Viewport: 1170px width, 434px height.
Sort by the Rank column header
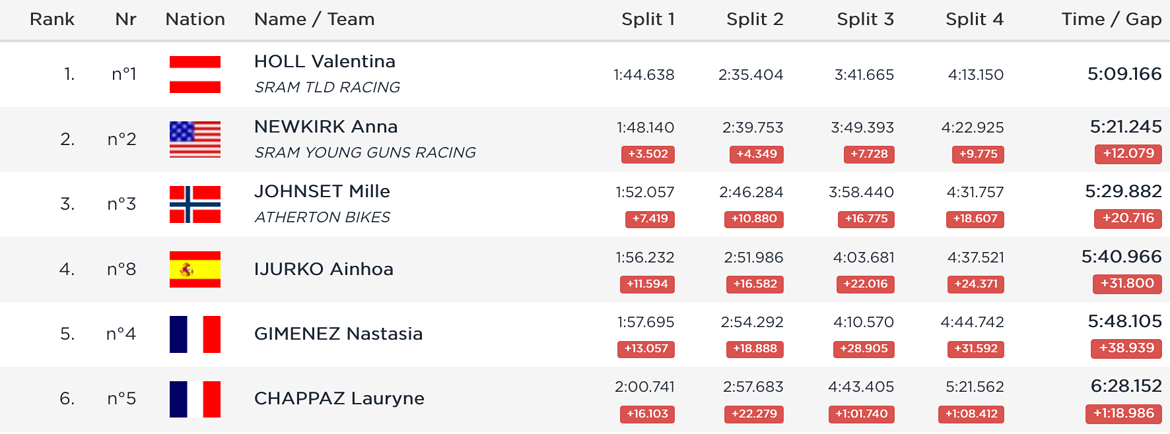(x=52, y=19)
